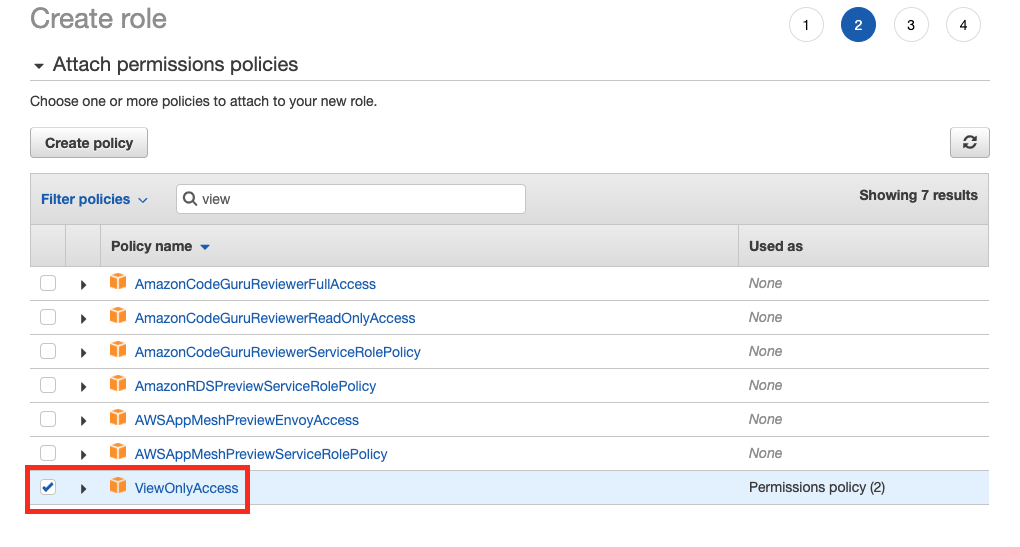Expand AmazonCodeGuruReviewerReadOnlyAccess policy details
Image resolution: width=1020 pixels, height=547 pixels.
[83, 319]
